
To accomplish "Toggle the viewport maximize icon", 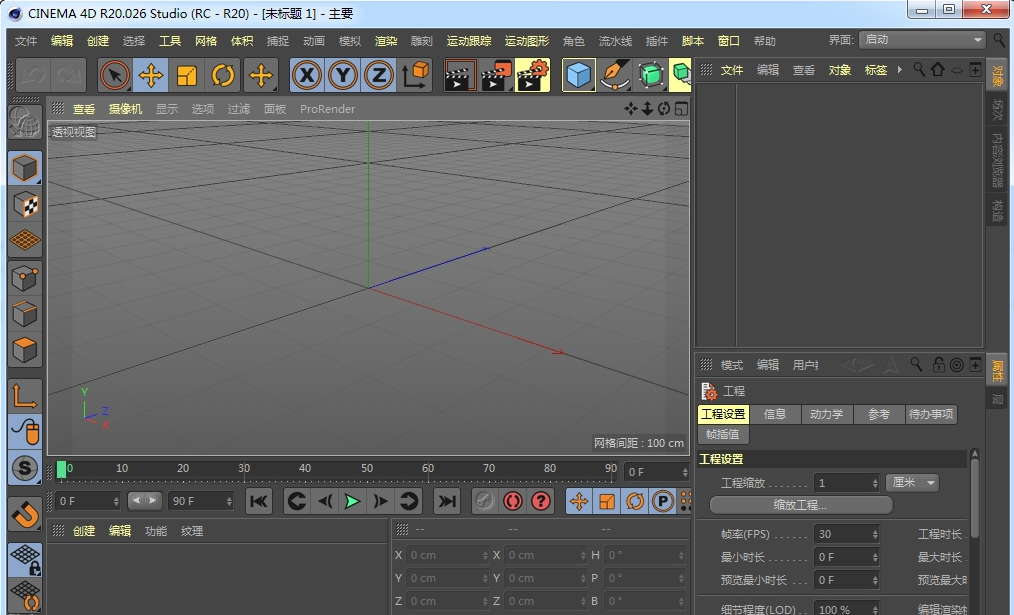I will click(x=681, y=109).
